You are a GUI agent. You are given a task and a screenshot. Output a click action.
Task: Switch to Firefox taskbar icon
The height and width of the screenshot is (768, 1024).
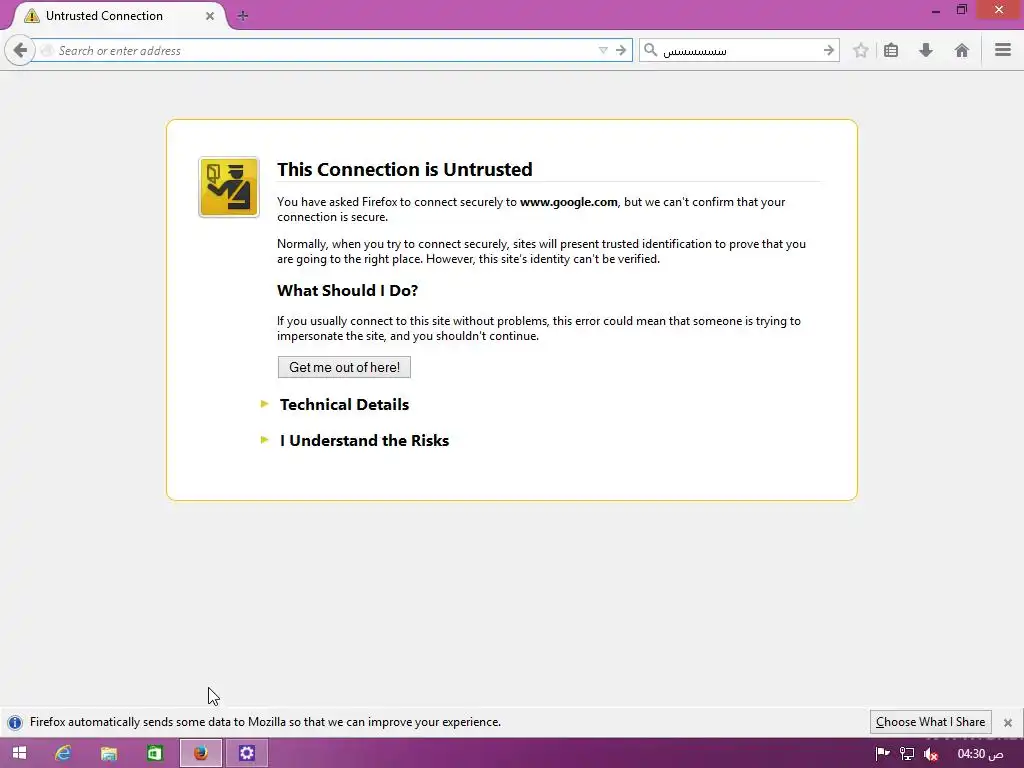(x=200, y=753)
